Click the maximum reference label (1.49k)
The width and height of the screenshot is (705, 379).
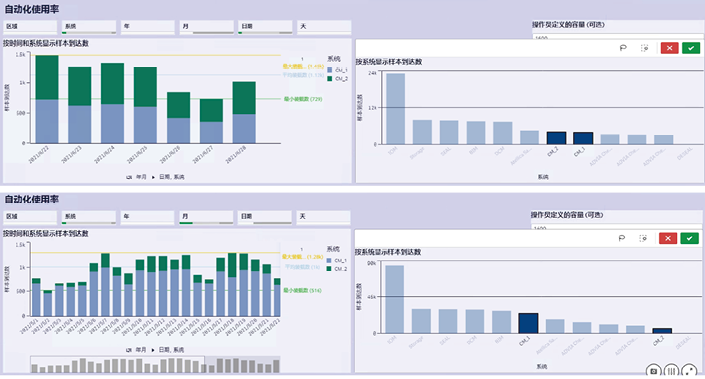pyautogui.click(x=303, y=67)
